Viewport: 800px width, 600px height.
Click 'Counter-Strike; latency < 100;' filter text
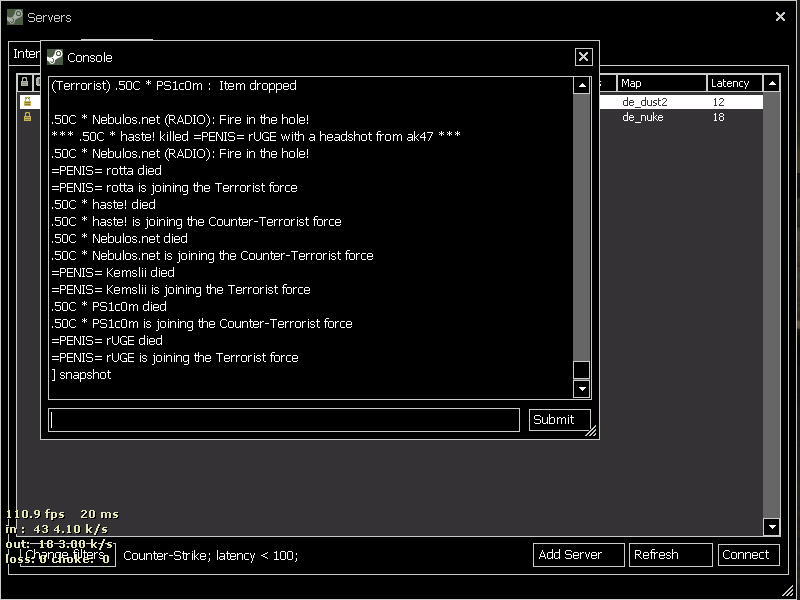[x=211, y=556]
